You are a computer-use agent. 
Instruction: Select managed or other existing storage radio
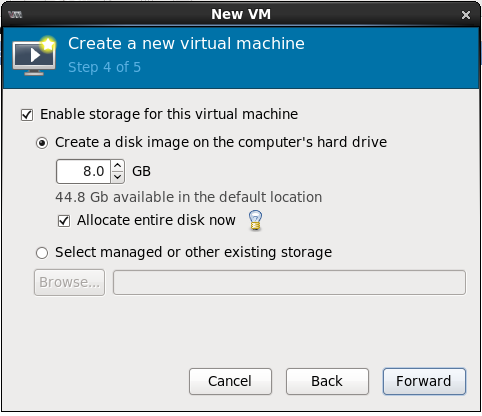[x=42, y=253]
